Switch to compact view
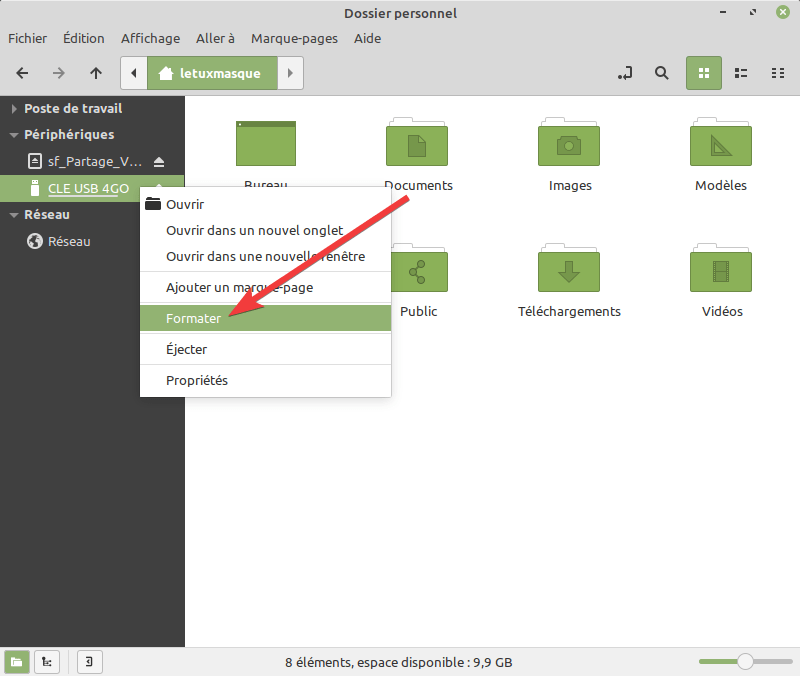The image size is (800, 676). [778, 73]
